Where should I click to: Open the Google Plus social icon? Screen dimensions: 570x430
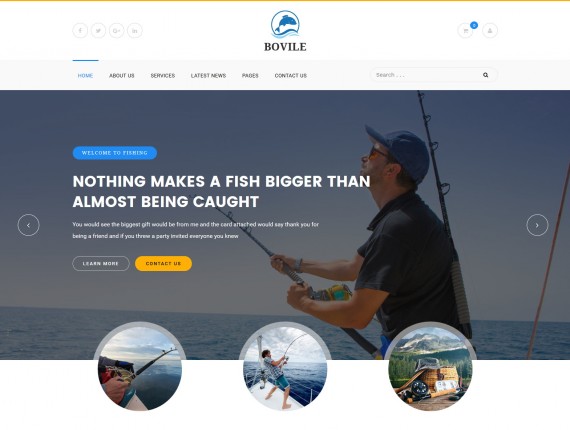pos(116,31)
